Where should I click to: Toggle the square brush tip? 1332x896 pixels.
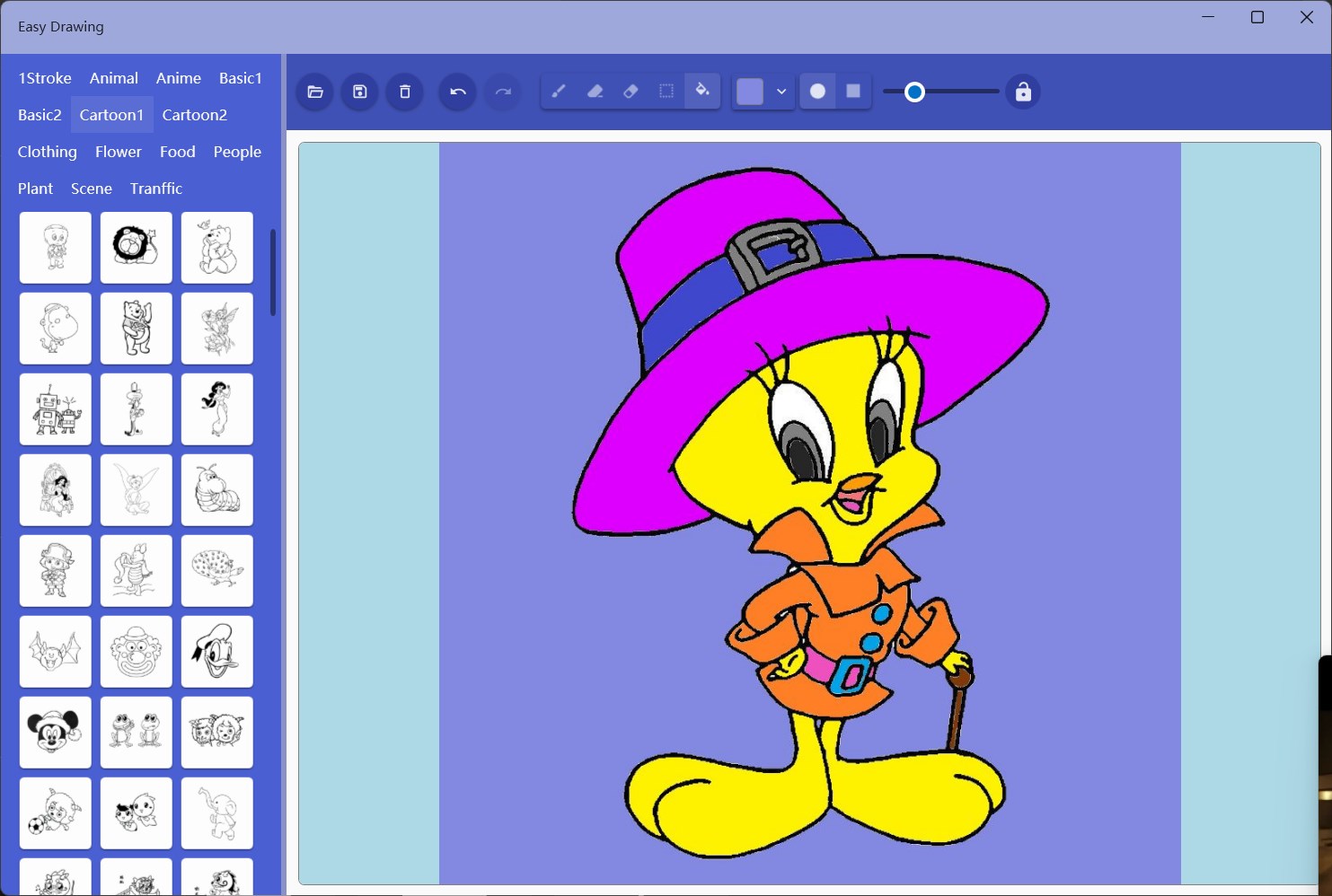[x=853, y=91]
